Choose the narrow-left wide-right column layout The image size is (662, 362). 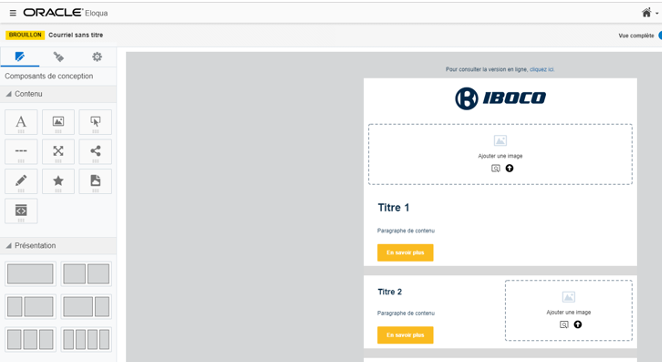click(30, 307)
